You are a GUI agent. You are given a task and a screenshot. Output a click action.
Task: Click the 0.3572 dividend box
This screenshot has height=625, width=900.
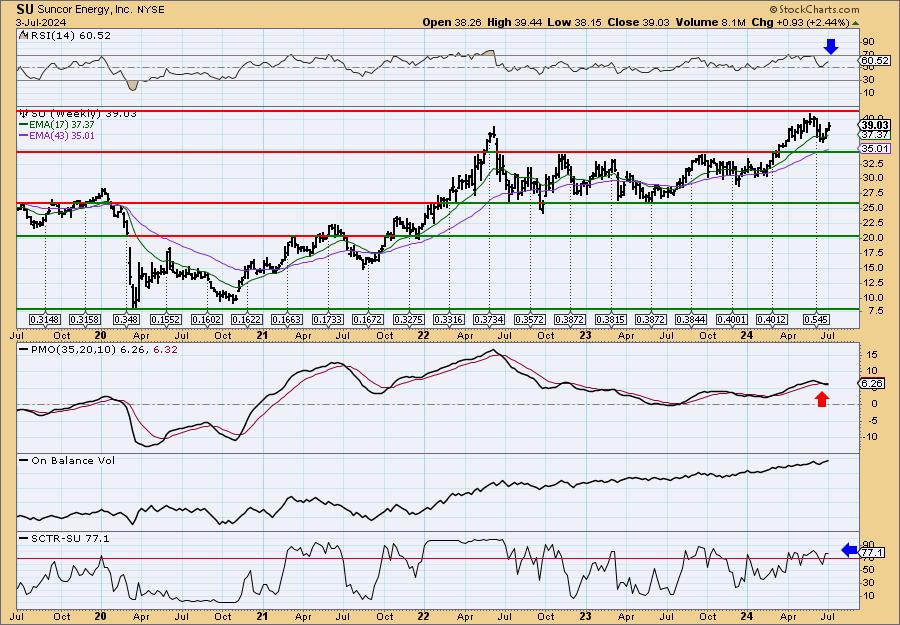(x=529, y=319)
